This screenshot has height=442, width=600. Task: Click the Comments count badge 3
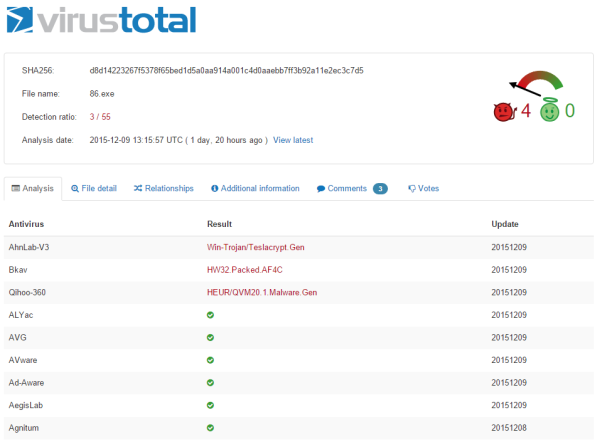point(380,189)
